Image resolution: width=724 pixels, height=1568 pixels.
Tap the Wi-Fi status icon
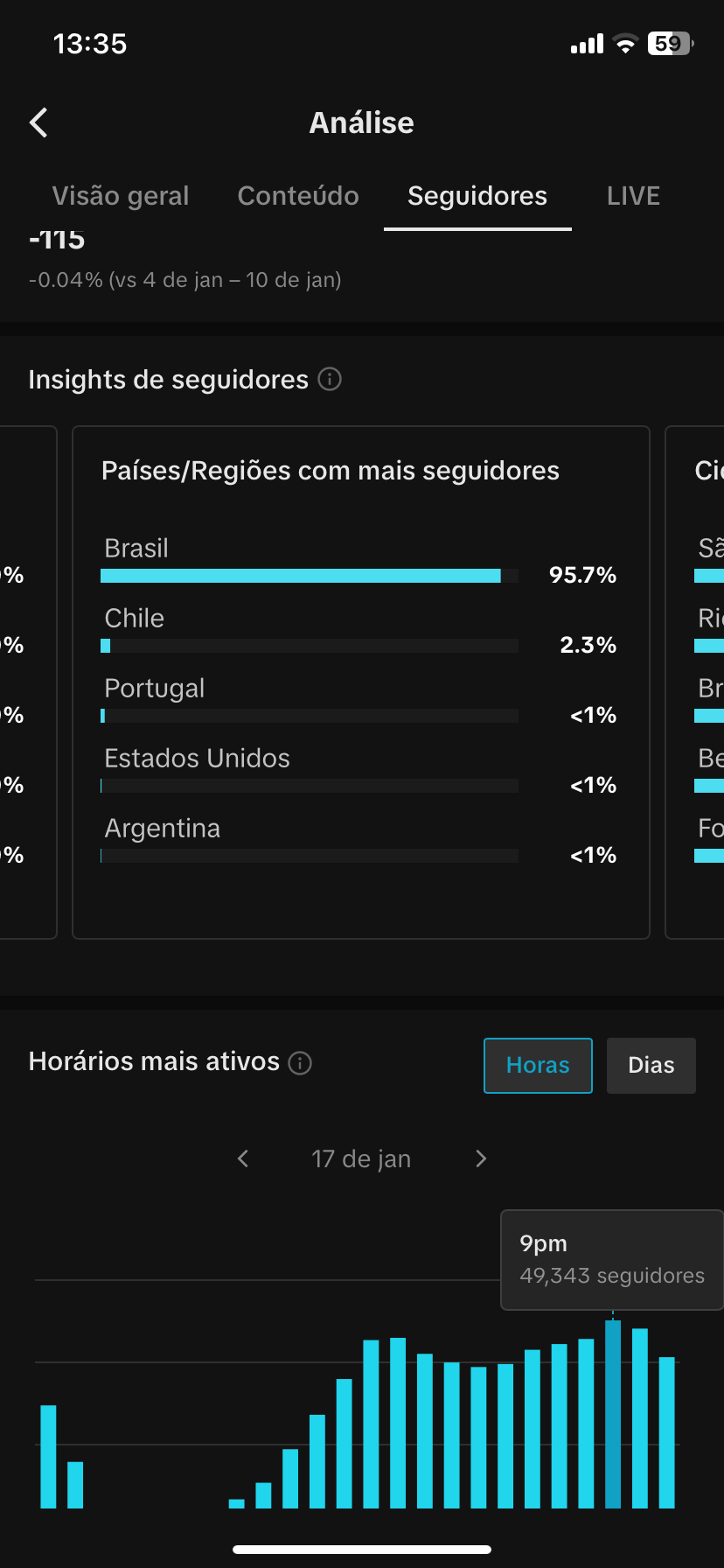pos(625,44)
